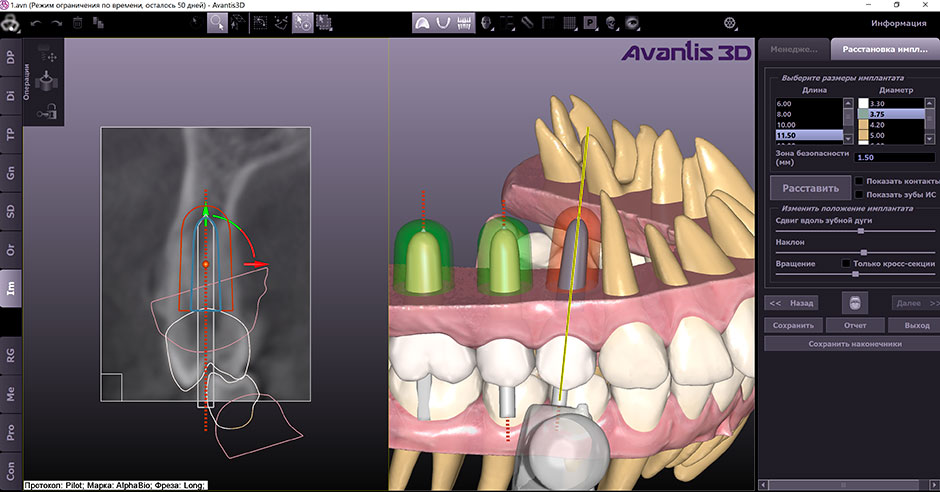This screenshot has width=940, height=492.
Task: Click the face icon between Назад and Далее
Action: tap(854, 303)
